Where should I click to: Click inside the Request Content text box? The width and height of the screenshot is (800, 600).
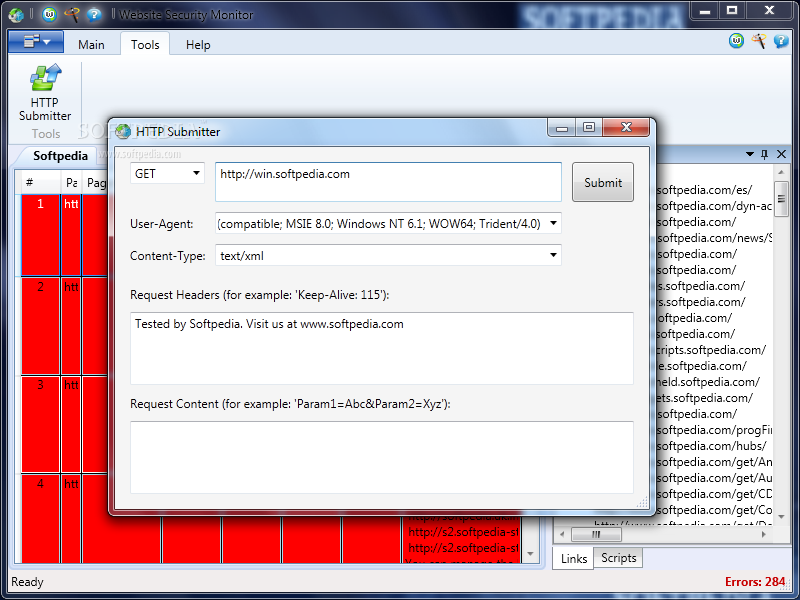click(382, 457)
